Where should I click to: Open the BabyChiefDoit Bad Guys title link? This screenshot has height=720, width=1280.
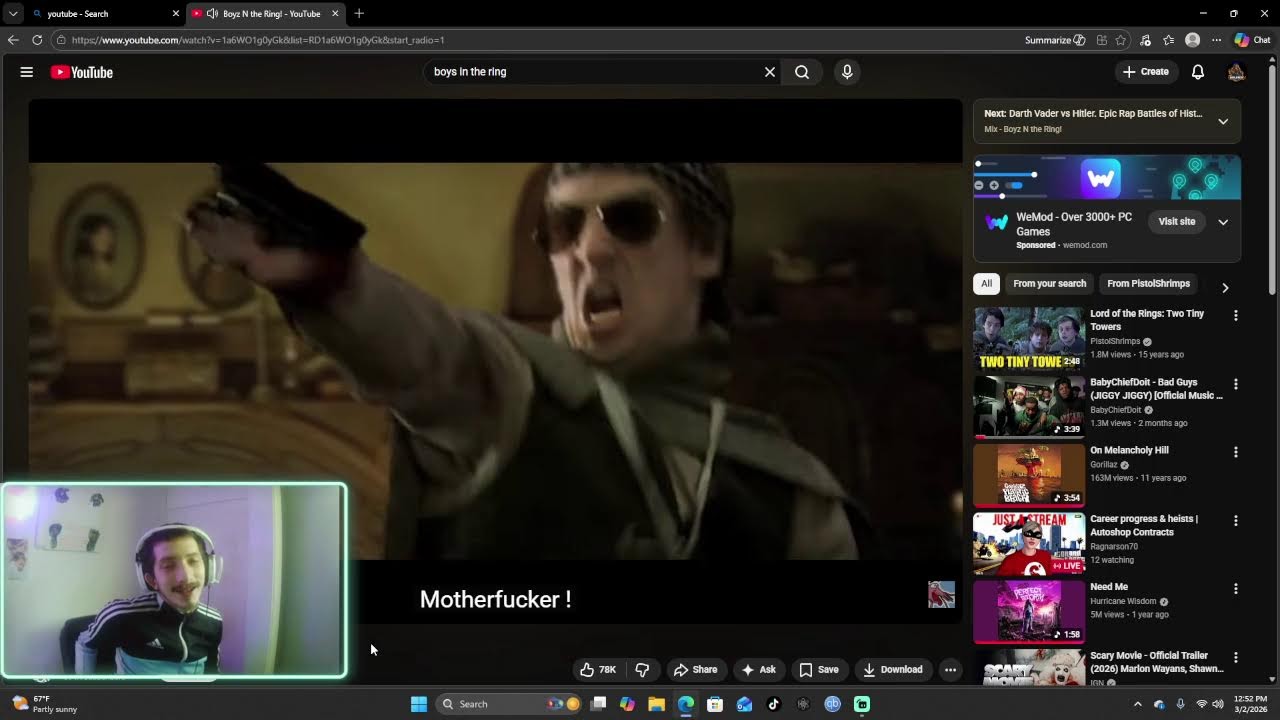coord(1156,389)
